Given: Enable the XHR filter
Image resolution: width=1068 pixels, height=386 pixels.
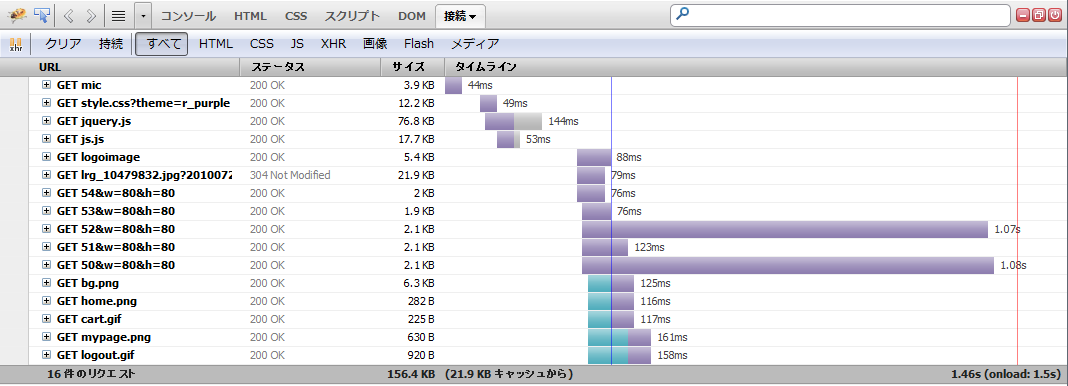Looking at the screenshot, I should [x=334, y=44].
